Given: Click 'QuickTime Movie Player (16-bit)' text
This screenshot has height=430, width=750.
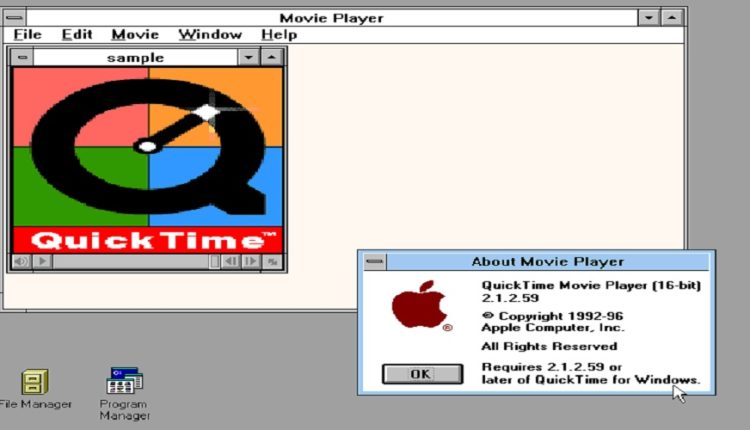Looking at the screenshot, I should point(591,286).
